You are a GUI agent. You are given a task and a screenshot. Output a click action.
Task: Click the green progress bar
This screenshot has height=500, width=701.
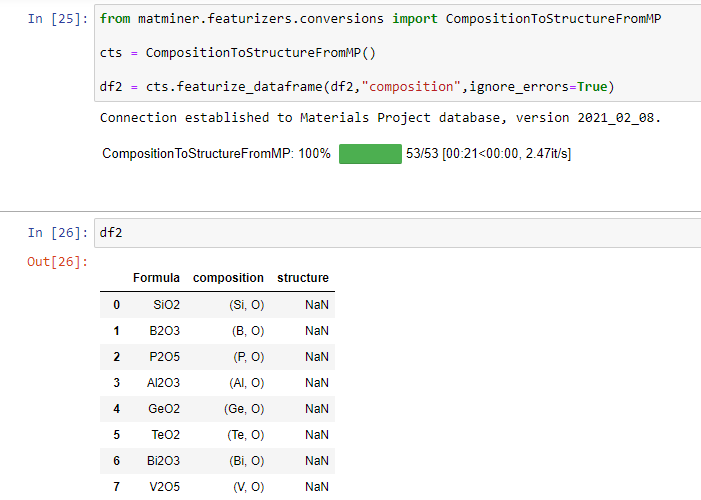pyautogui.click(x=370, y=154)
